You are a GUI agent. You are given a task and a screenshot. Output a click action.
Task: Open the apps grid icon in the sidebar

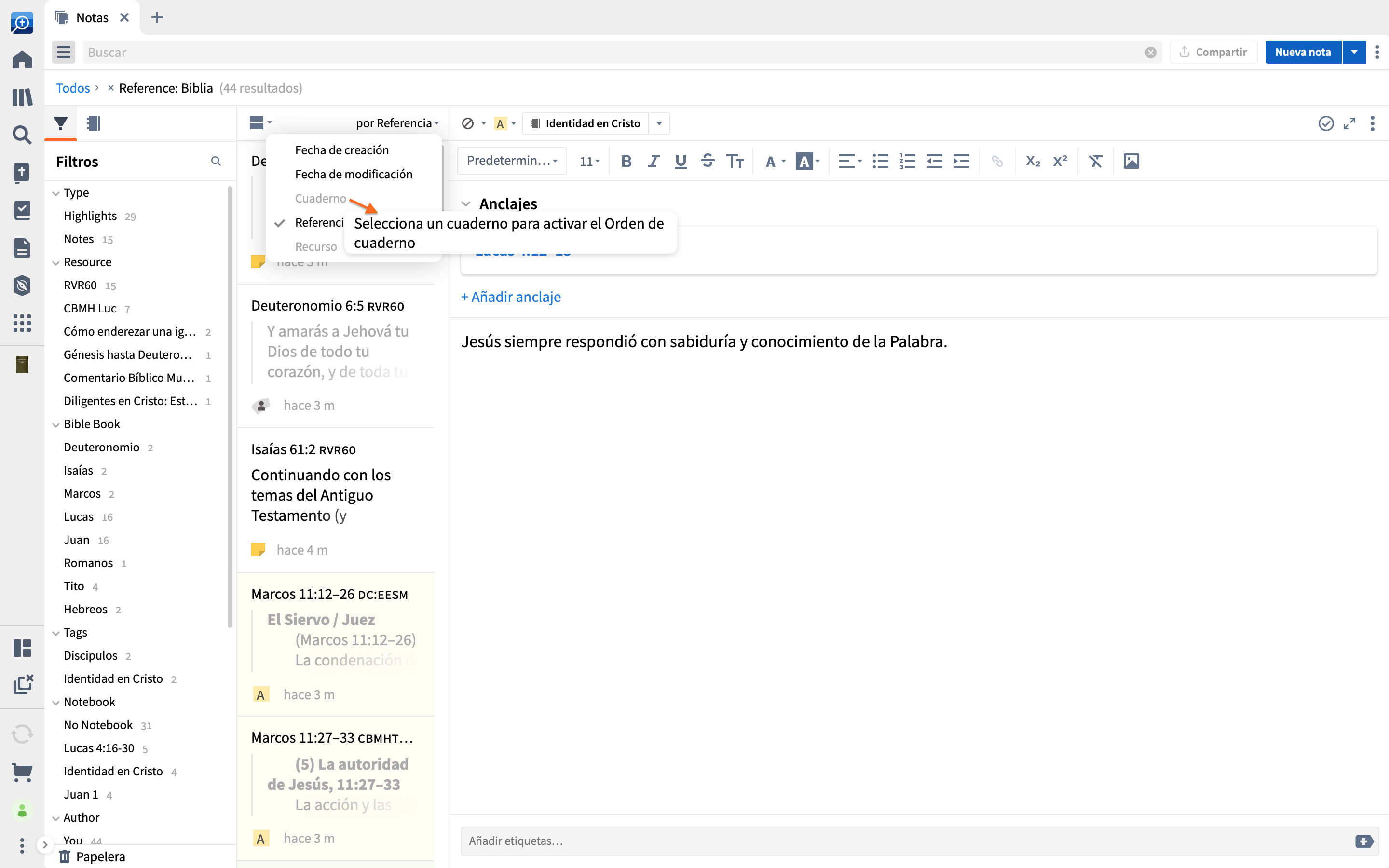(x=22, y=323)
